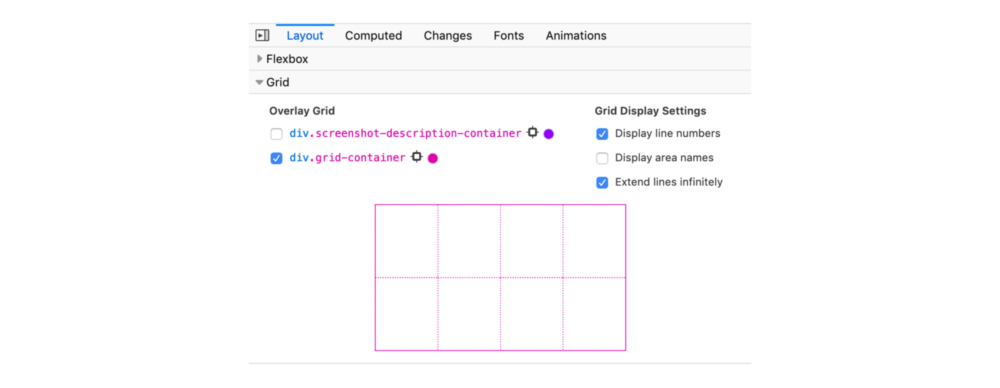1000x388 pixels.
Task: Enable Display area names checkbox
Action: [602, 158]
